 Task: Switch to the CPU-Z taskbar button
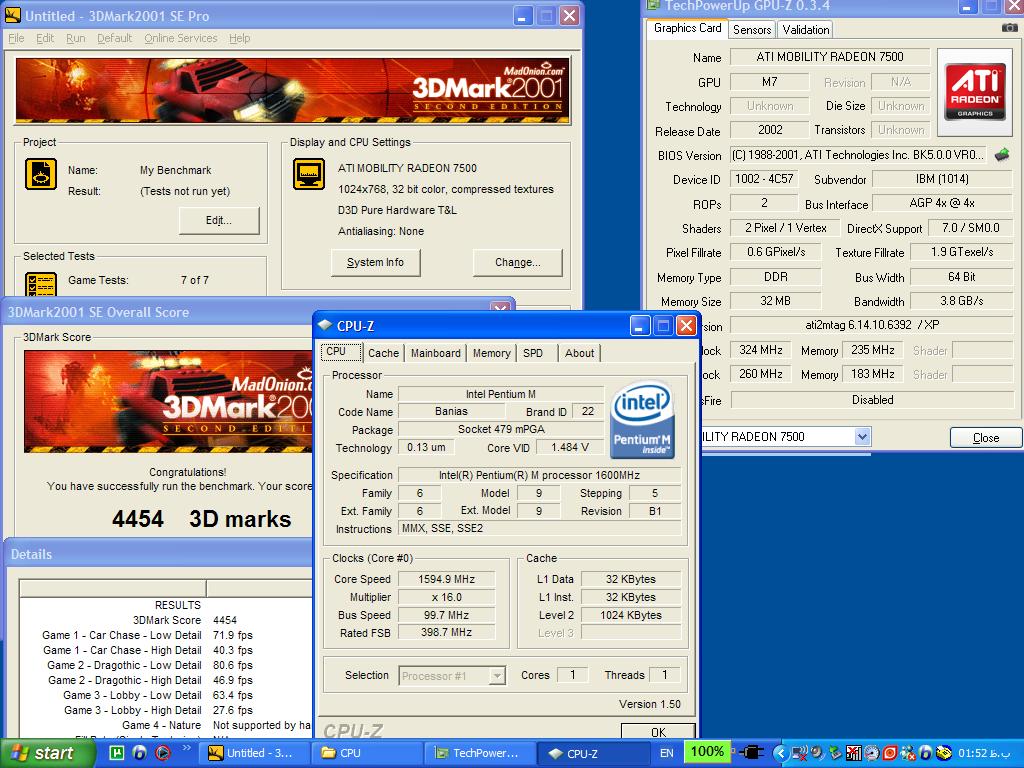(x=595, y=753)
